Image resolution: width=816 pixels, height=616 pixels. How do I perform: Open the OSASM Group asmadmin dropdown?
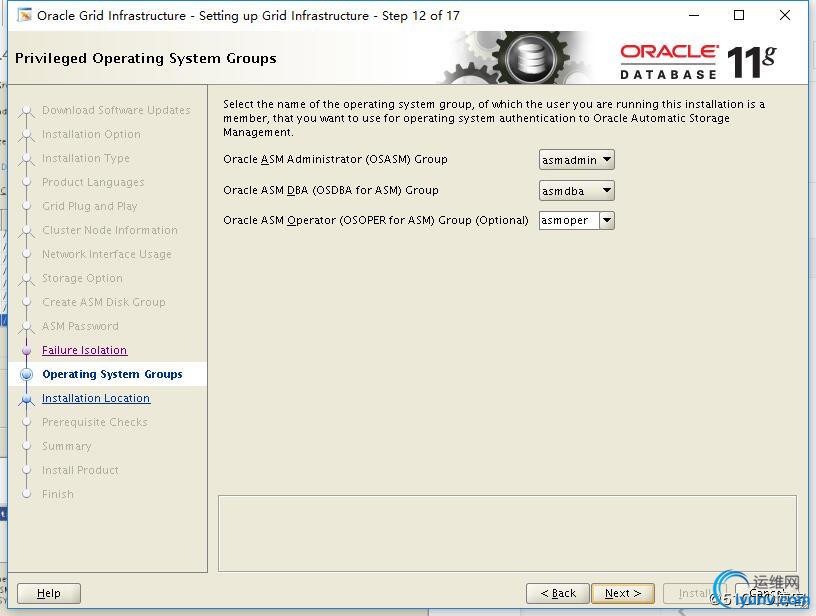[x=577, y=160]
